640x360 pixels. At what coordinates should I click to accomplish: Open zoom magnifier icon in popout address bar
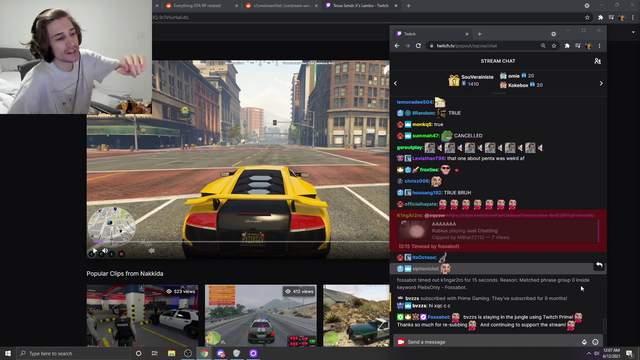point(543,46)
